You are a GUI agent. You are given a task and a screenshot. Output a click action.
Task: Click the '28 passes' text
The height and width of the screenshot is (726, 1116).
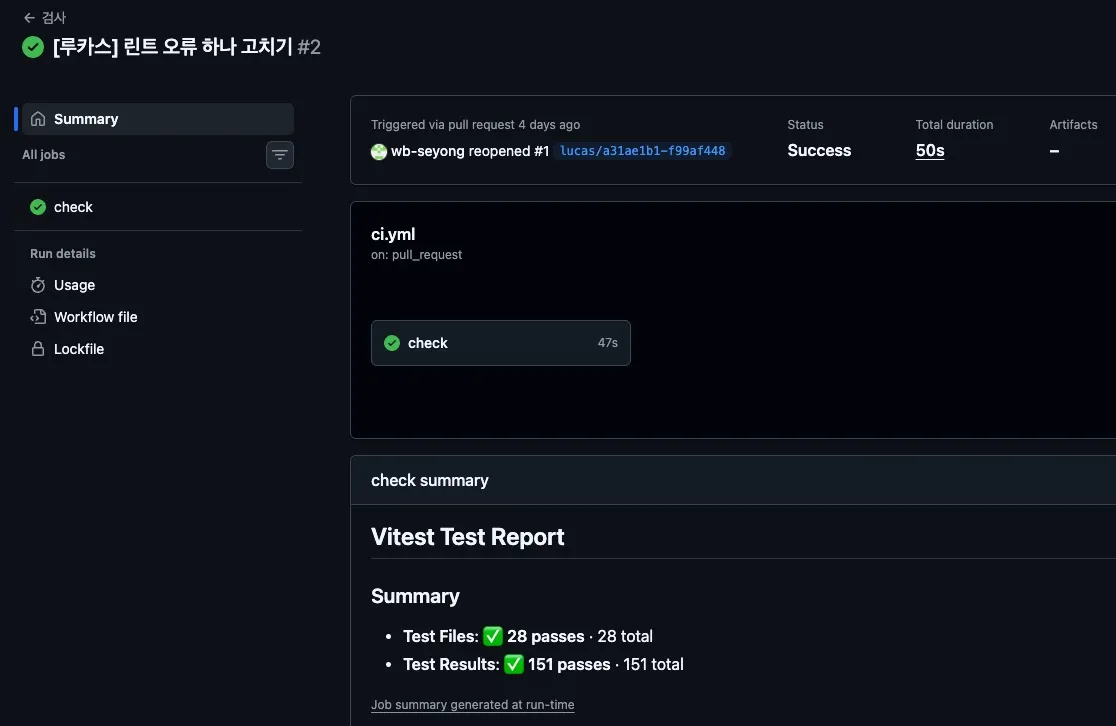pos(545,636)
